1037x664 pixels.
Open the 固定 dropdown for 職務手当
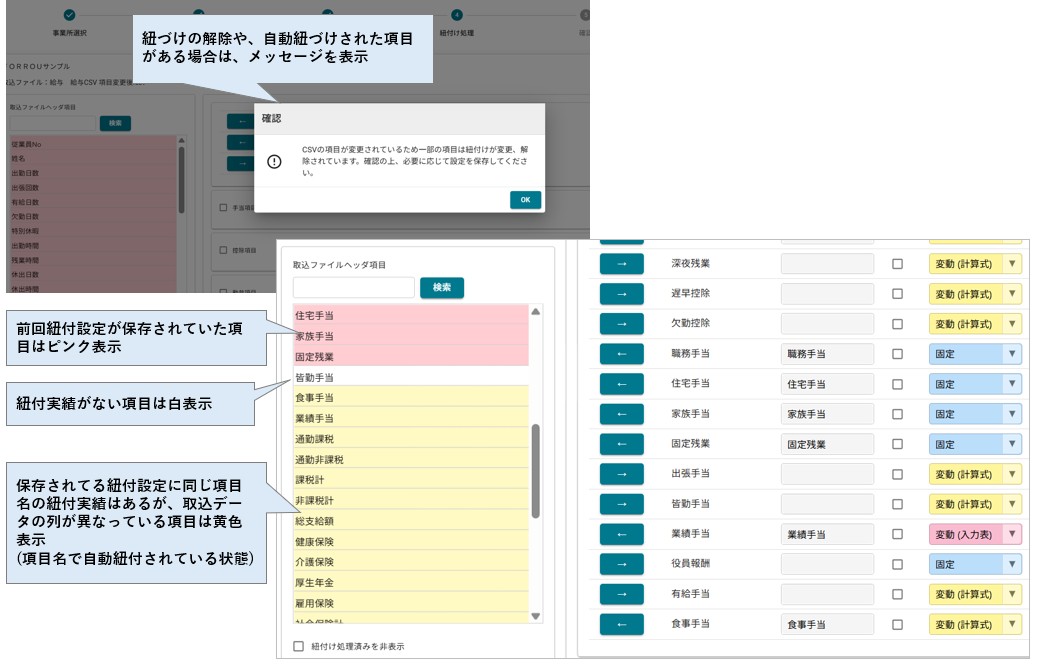coord(975,354)
